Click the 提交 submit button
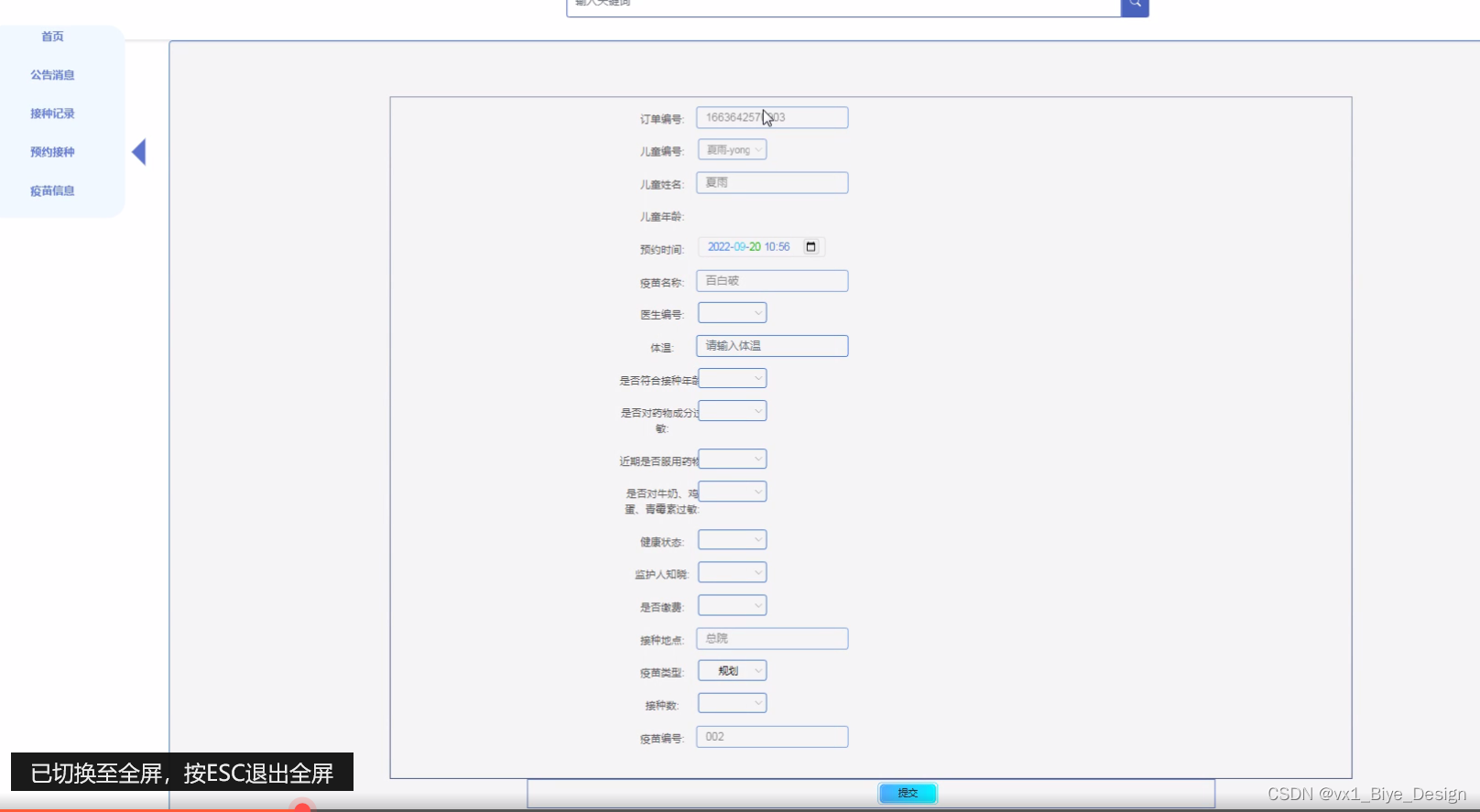 (x=908, y=793)
